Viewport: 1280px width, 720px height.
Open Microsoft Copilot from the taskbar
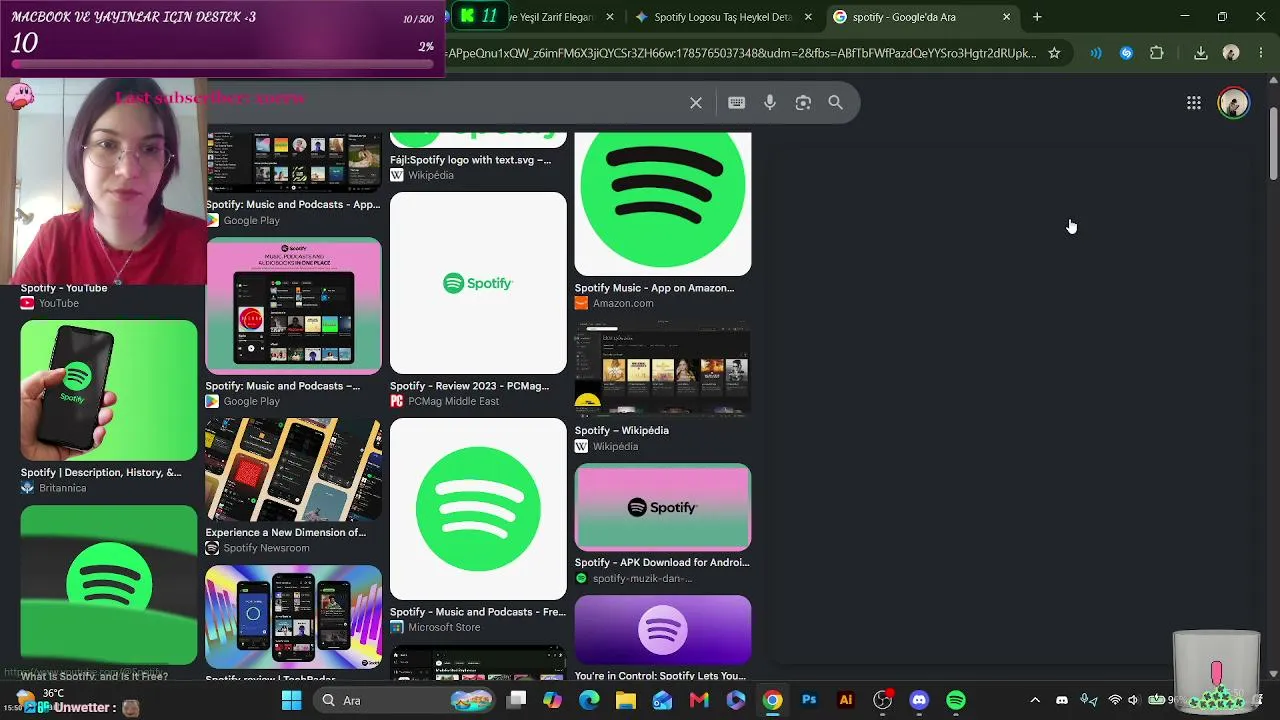point(553,700)
